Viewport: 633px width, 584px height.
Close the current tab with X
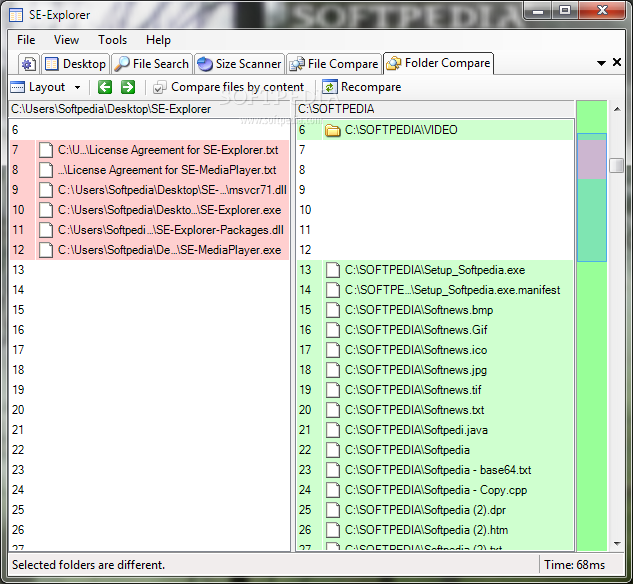click(617, 62)
